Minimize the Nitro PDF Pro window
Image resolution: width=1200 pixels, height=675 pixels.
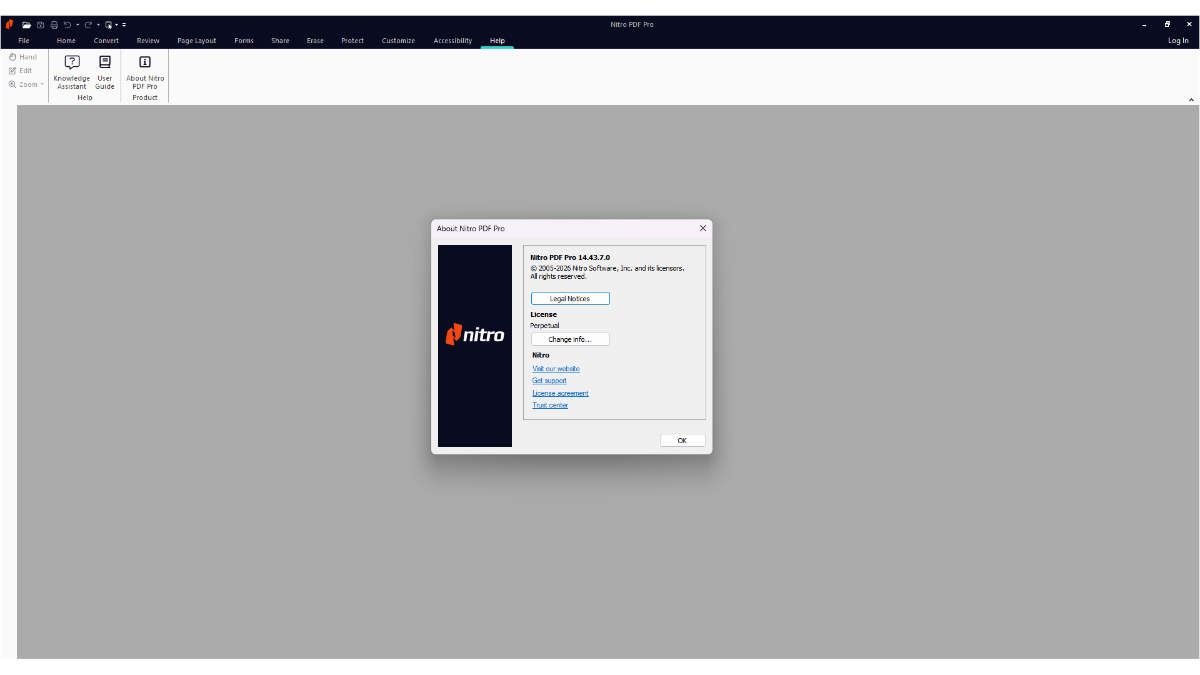pos(1144,24)
